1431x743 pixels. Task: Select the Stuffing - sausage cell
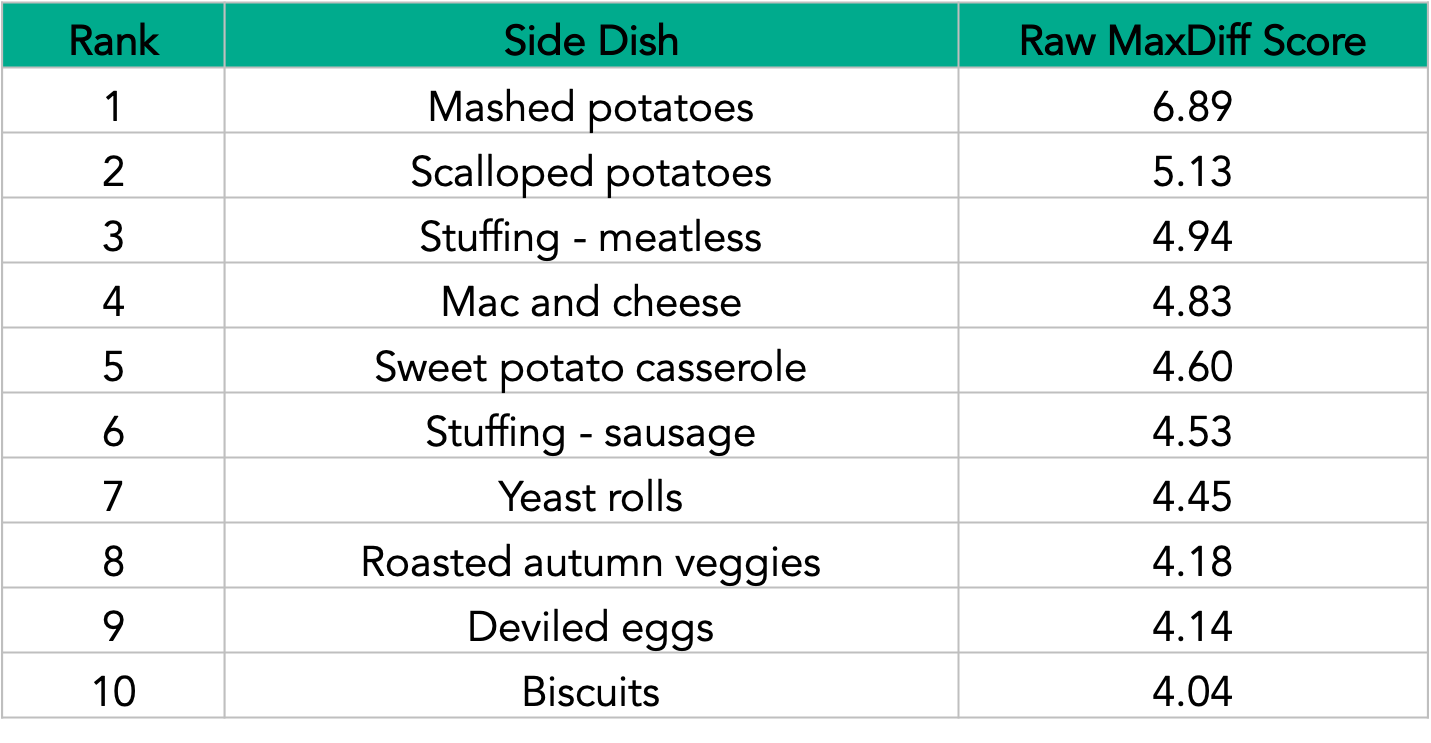pos(591,432)
